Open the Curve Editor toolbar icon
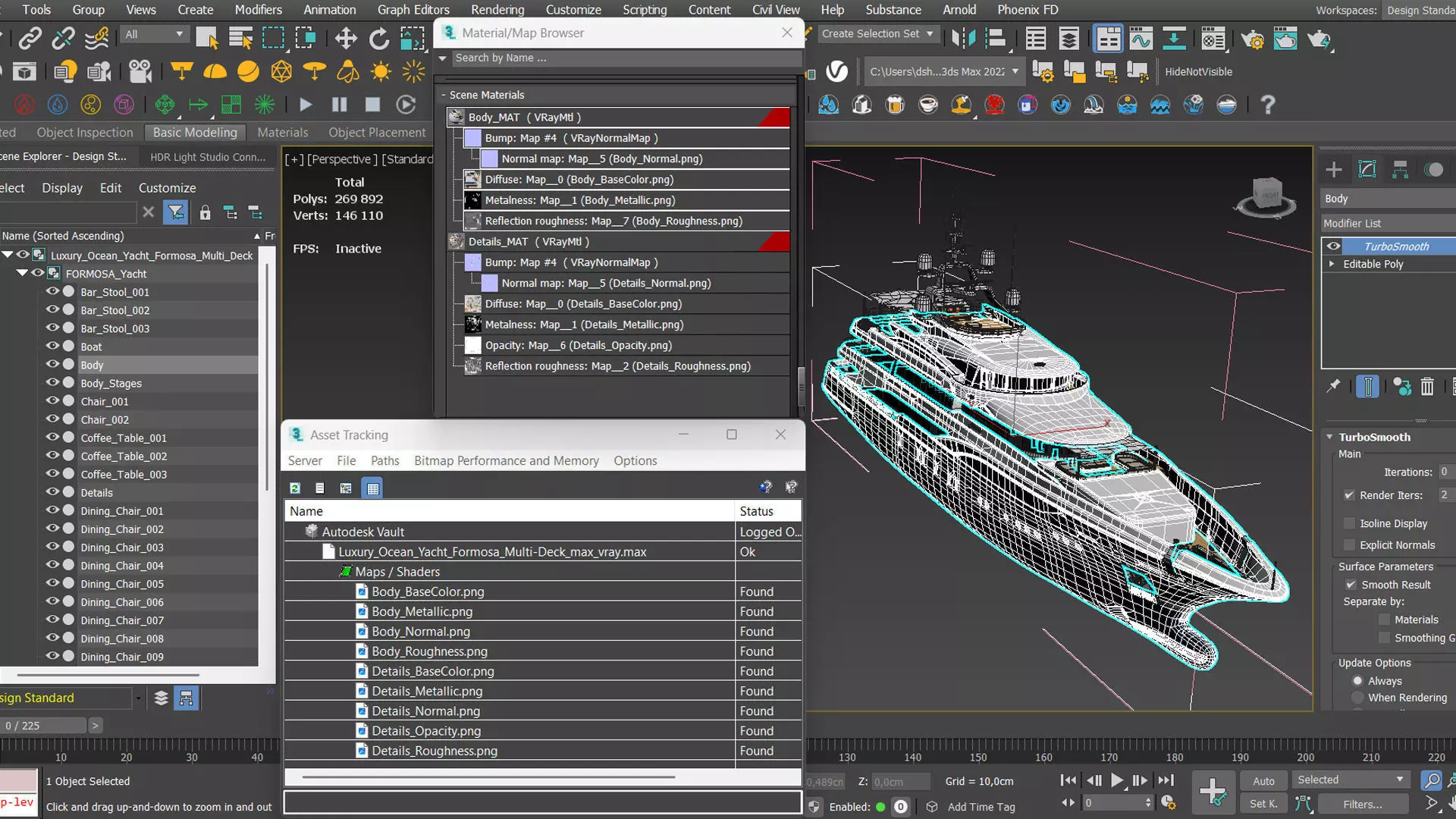1456x819 pixels. (x=1141, y=39)
